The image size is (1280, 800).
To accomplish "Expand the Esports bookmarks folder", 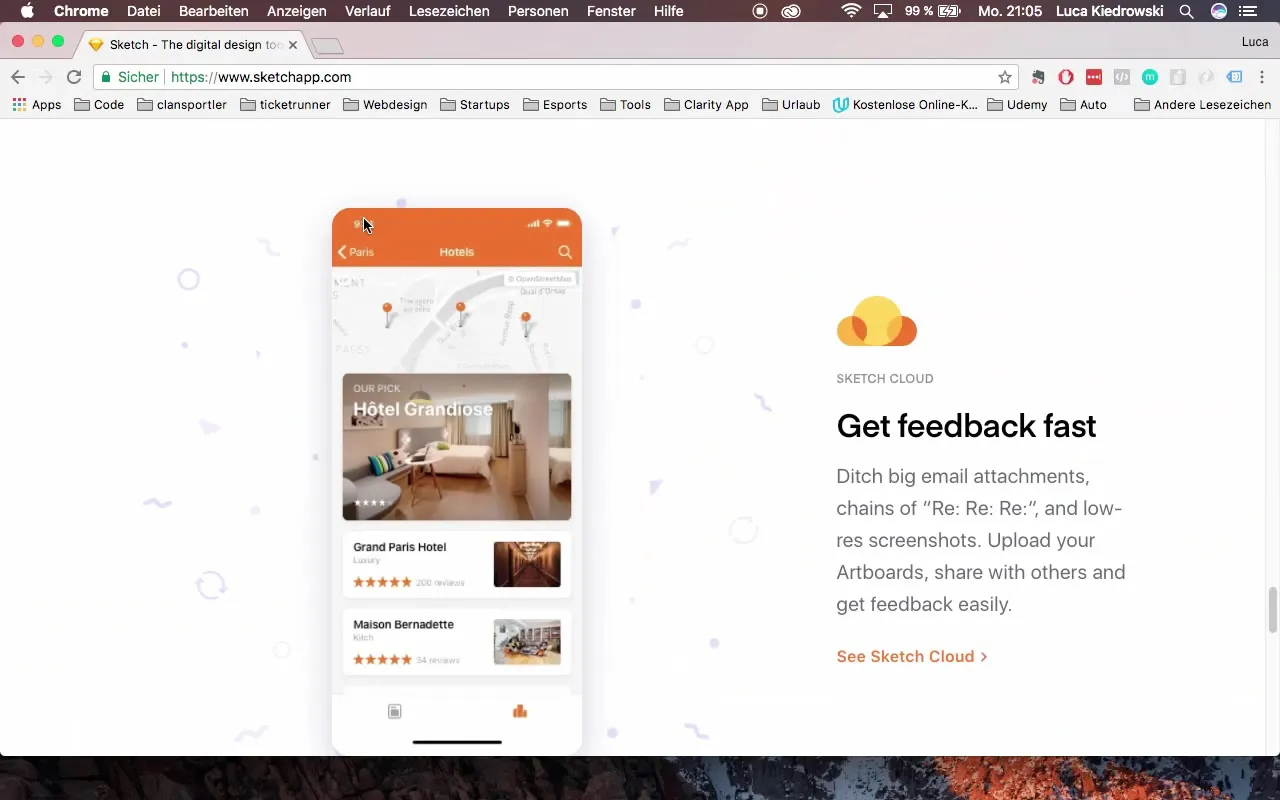I will pos(555,104).
